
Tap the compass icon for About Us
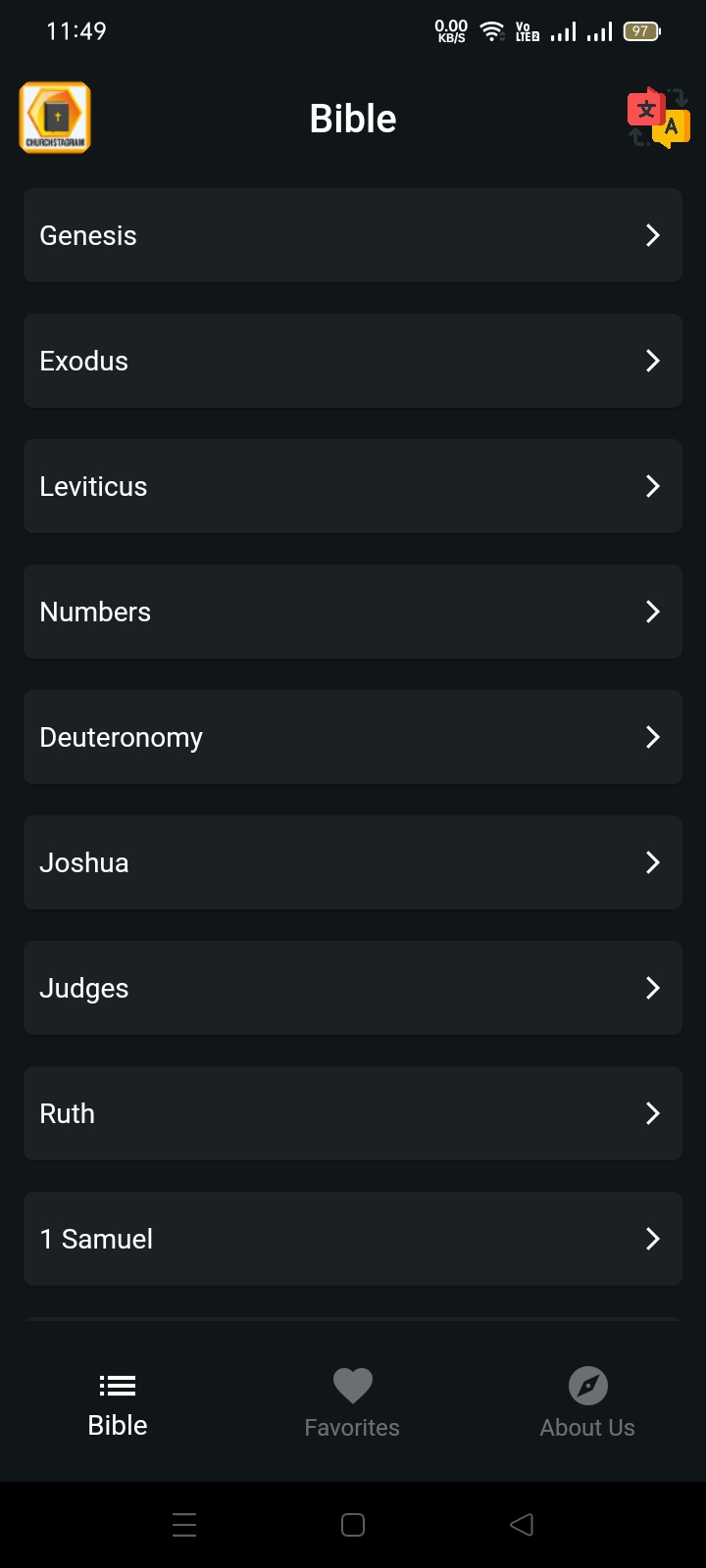587,1385
